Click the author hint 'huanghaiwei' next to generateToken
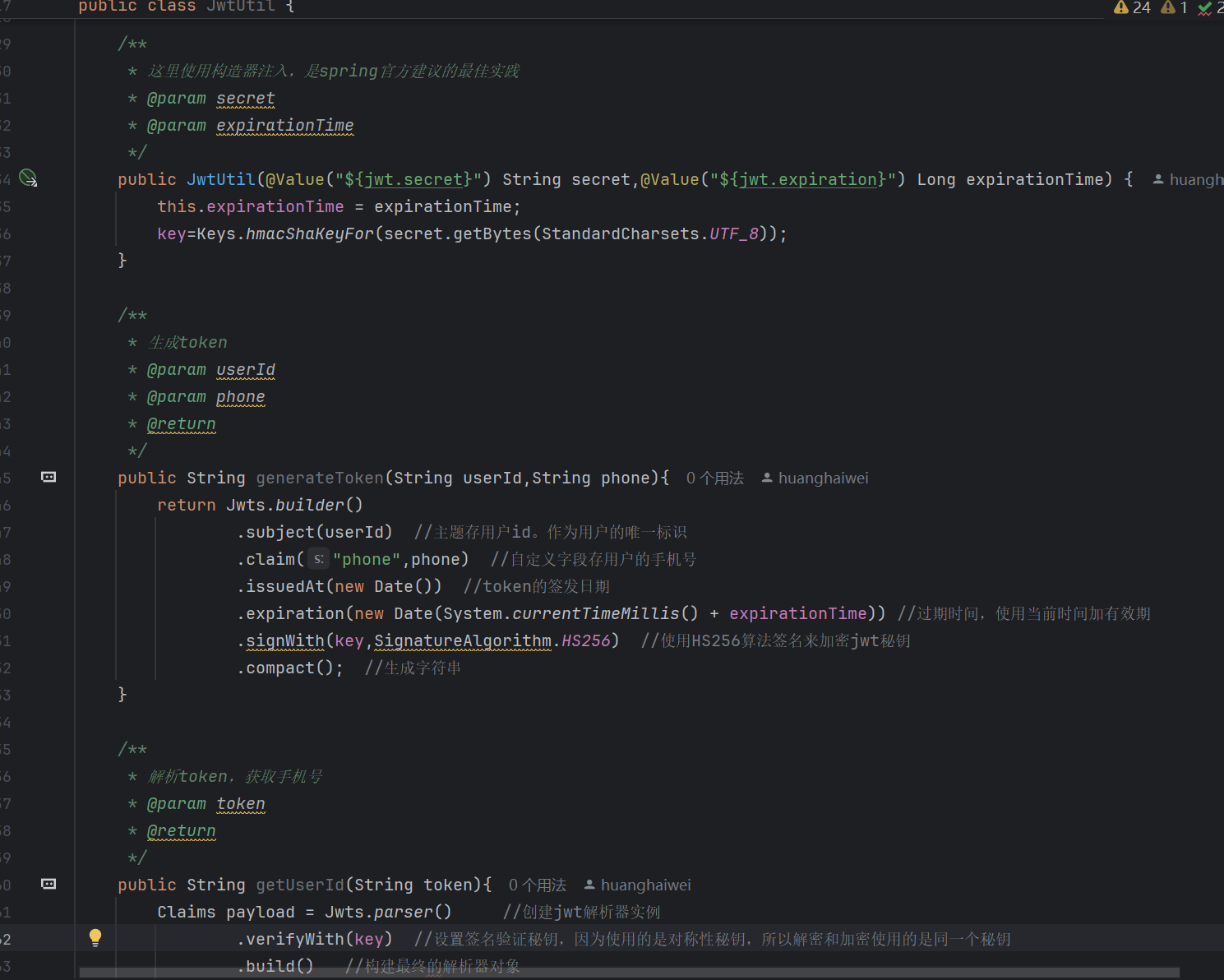 coord(815,478)
